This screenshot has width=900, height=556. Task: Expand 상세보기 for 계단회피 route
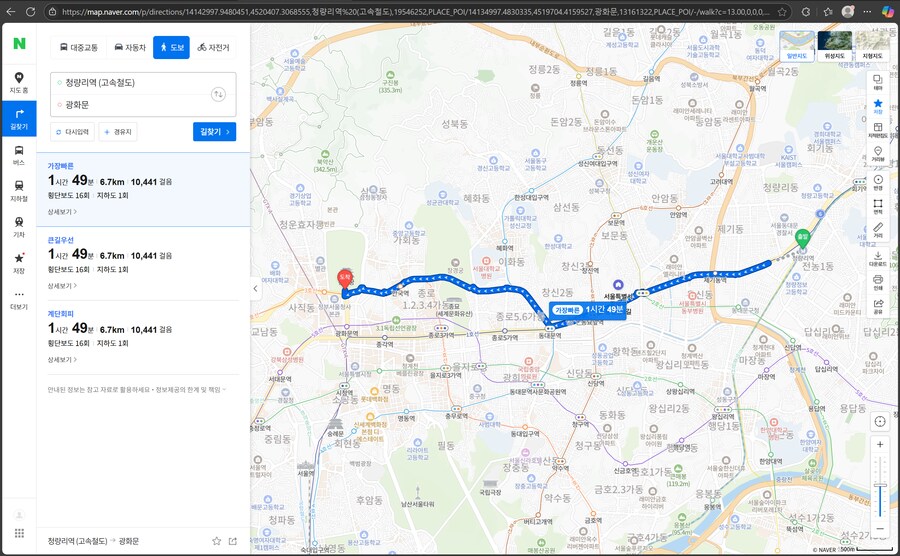tap(62, 360)
